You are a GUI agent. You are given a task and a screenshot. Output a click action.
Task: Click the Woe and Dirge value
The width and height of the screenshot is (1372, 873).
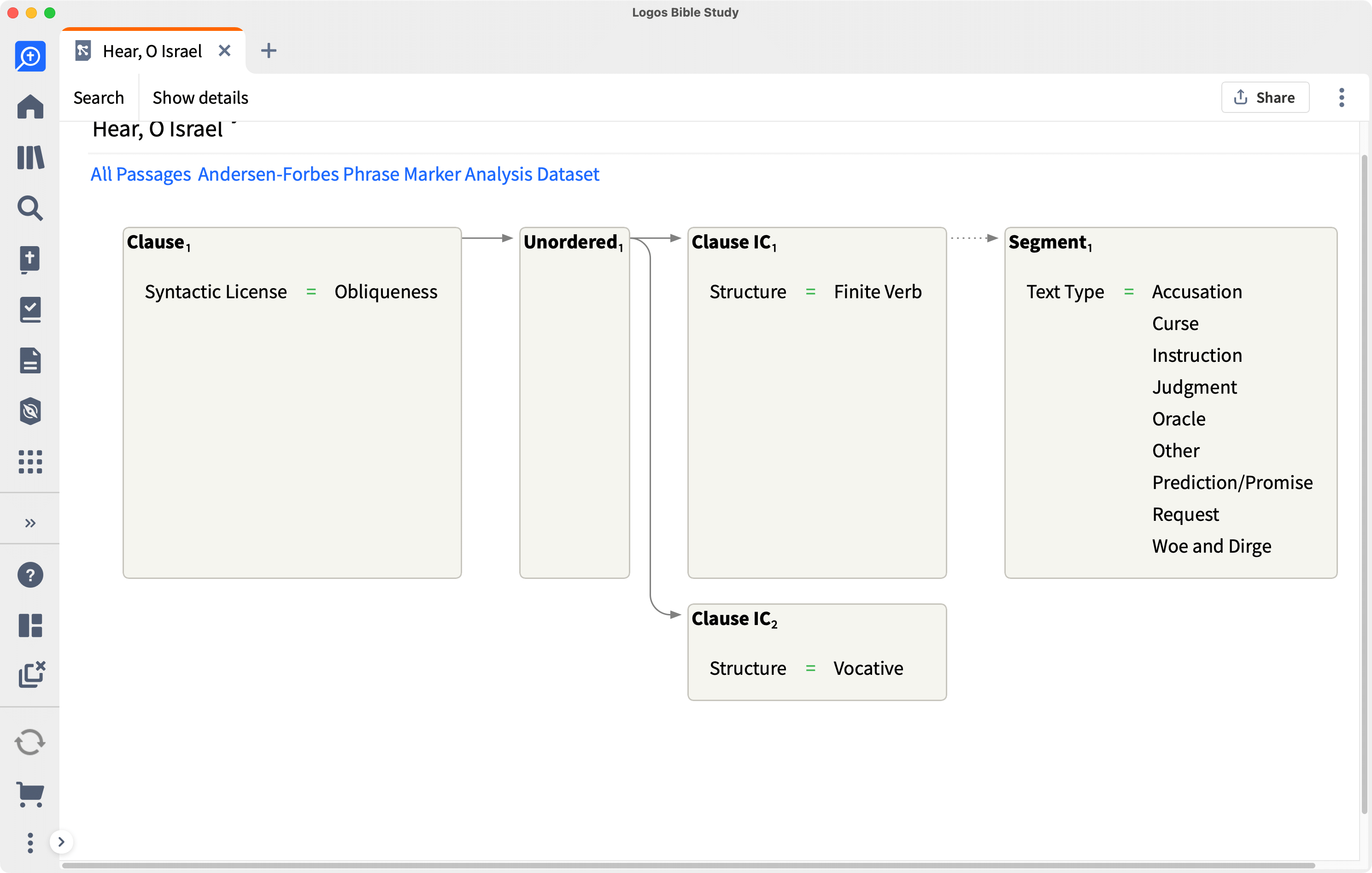pyautogui.click(x=1212, y=546)
